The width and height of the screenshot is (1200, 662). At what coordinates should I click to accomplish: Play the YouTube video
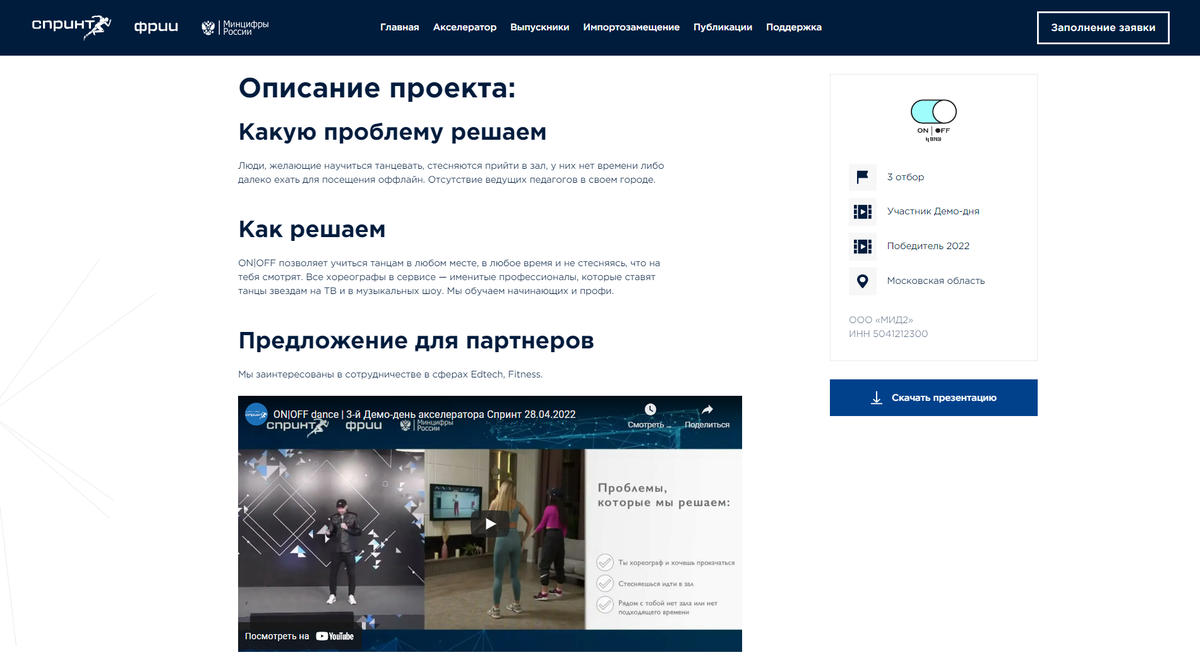click(x=490, y=523)
